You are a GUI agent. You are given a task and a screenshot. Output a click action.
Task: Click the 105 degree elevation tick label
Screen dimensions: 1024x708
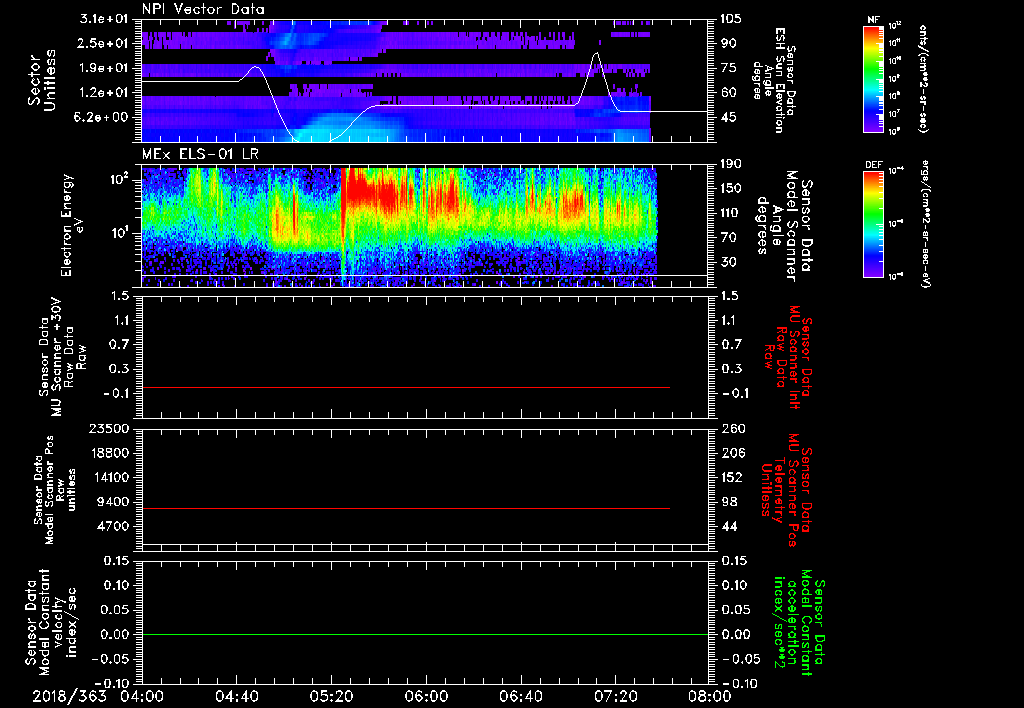pyautogui.click(x=731, y=19)
